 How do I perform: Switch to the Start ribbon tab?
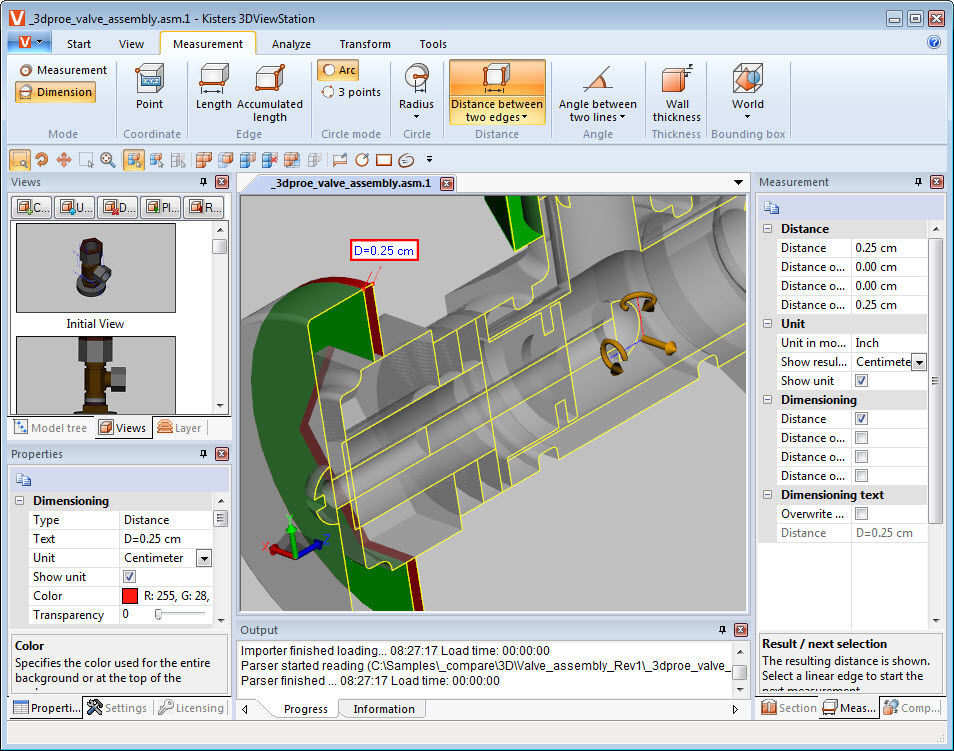pyautogui.click(x=78, y=44)
